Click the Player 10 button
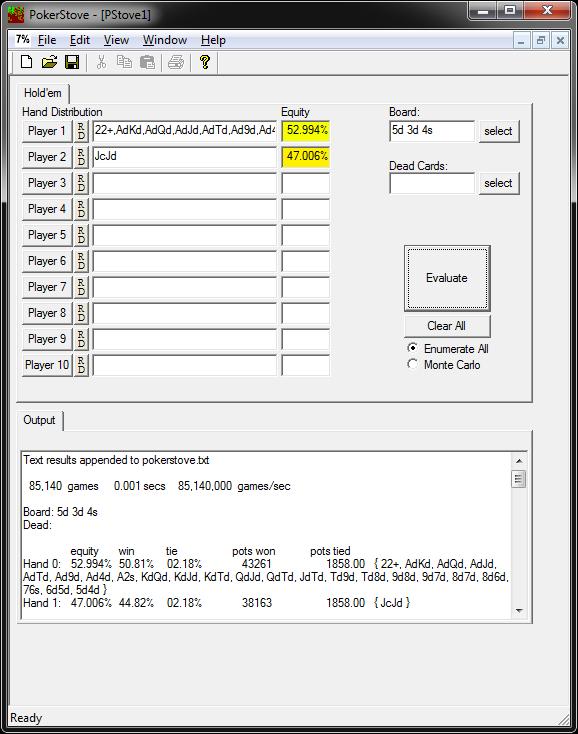 [47, 365]
